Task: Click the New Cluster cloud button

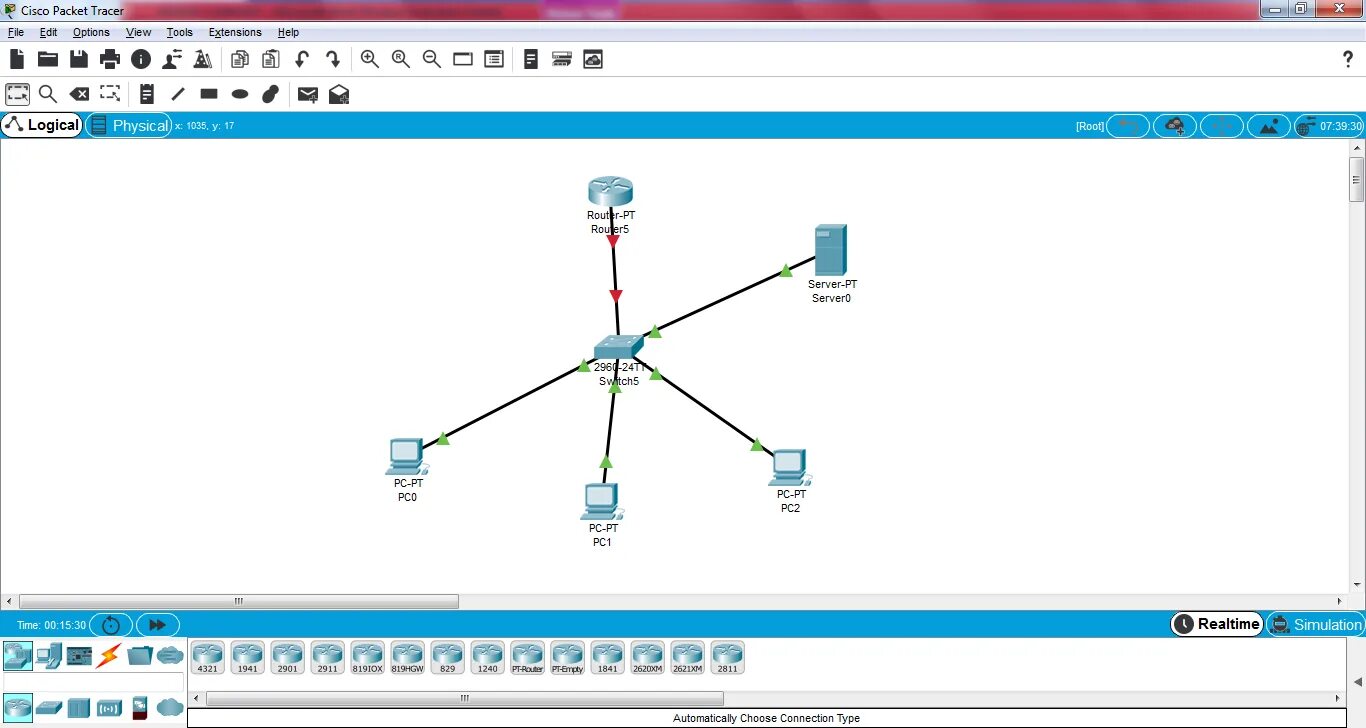Action: (1175, 126)
